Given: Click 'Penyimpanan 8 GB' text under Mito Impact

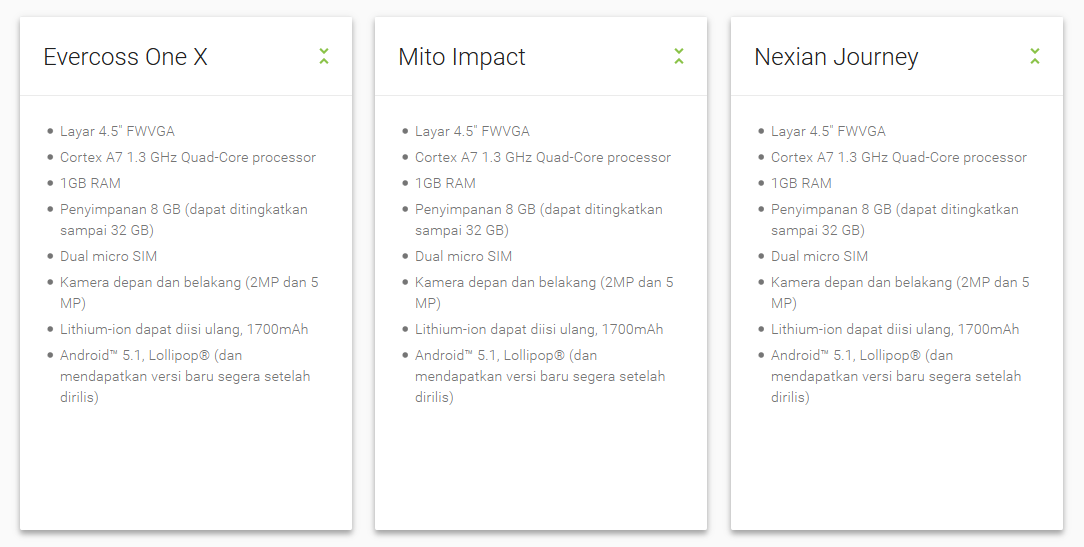Looking at the screenshot, I should click(x=538, y=209).
